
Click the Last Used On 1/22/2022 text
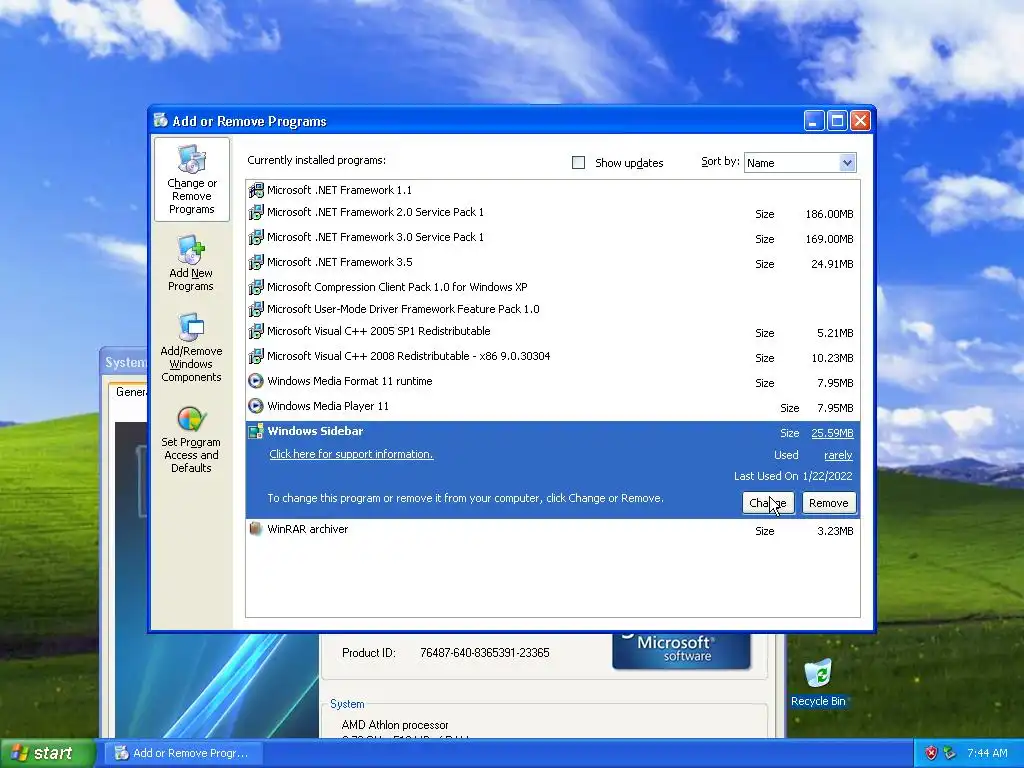793,476
